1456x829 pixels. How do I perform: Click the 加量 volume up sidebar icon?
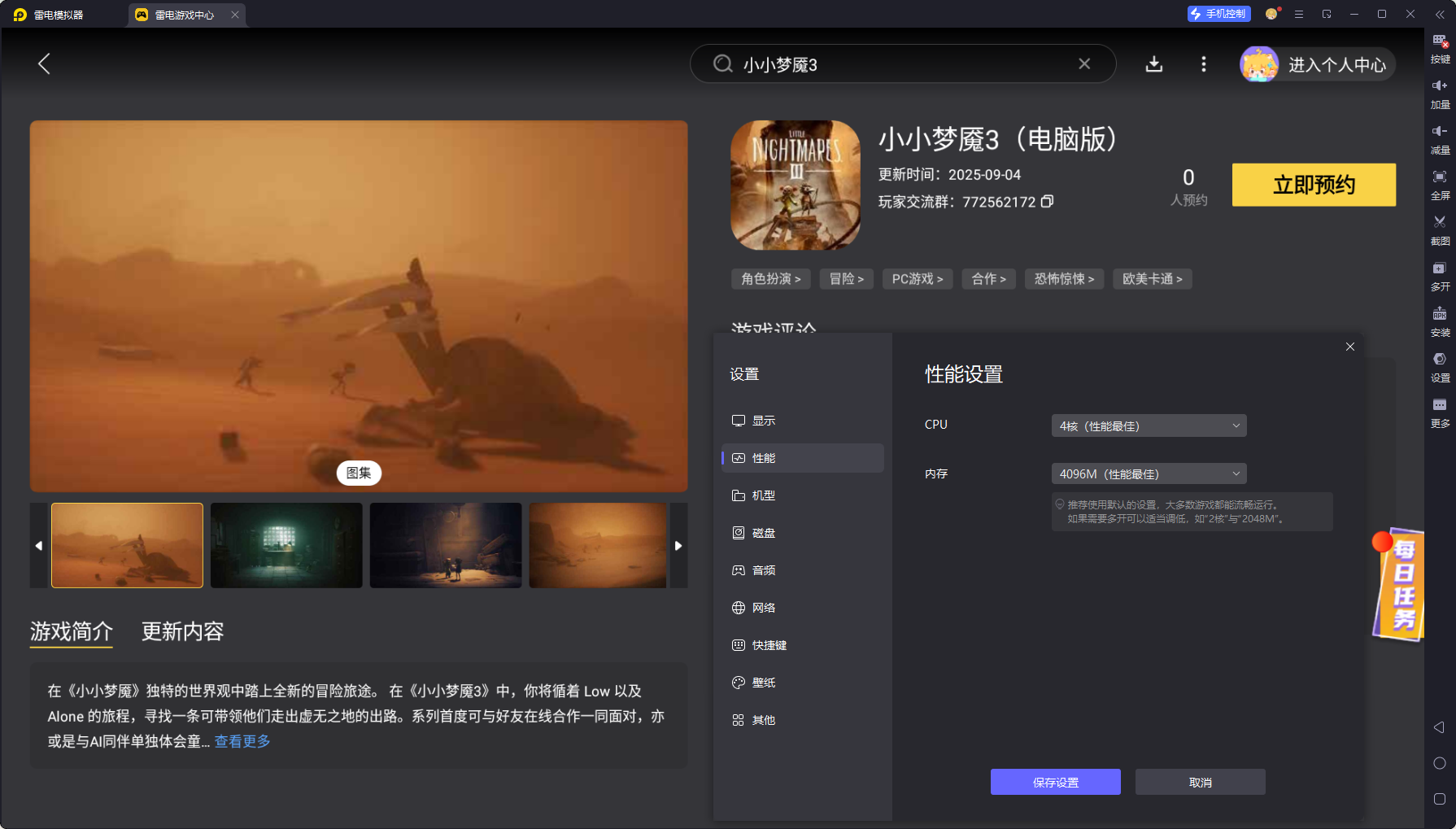1440,94
